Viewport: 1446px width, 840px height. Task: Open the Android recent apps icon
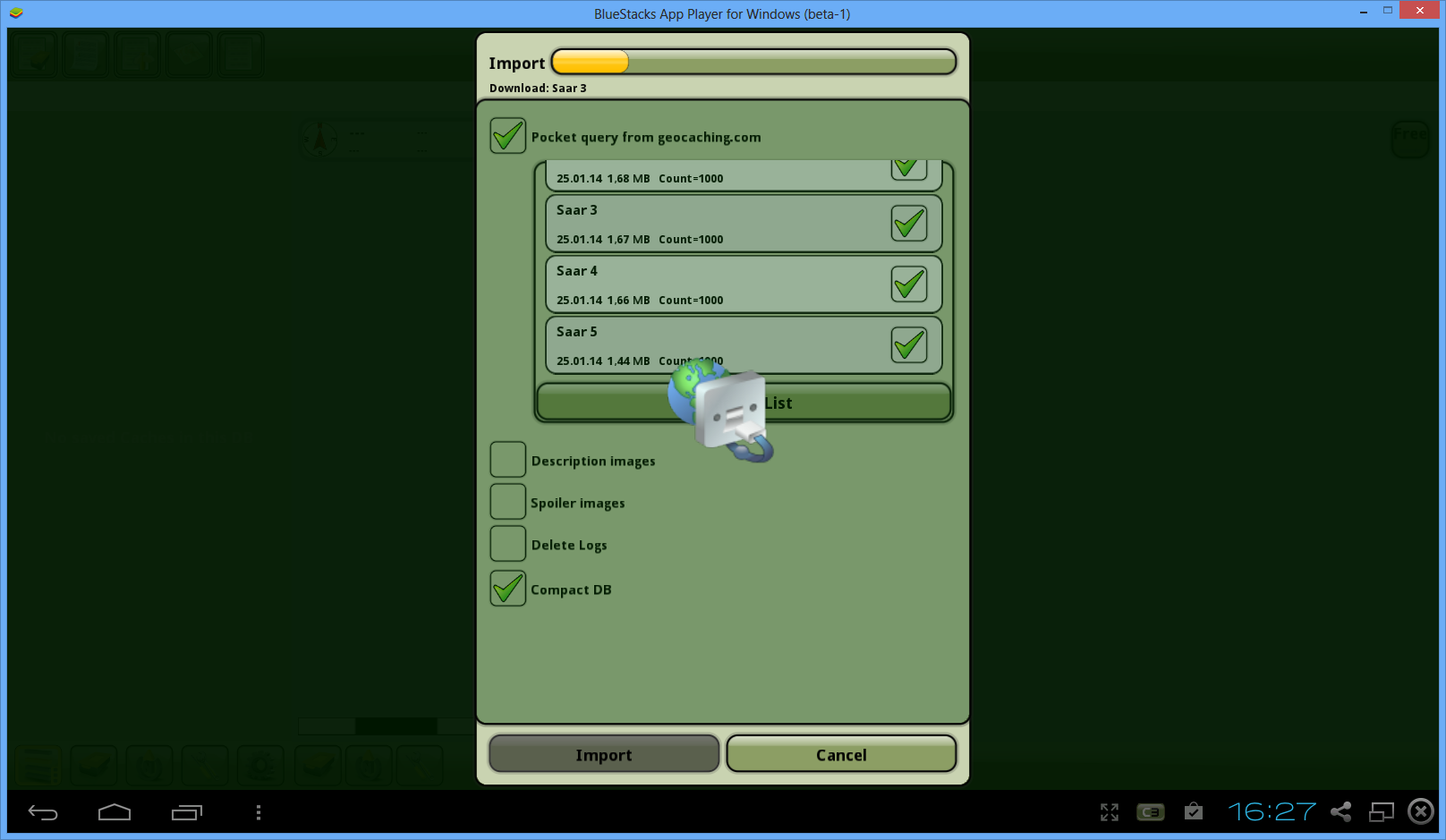[187, 812]
